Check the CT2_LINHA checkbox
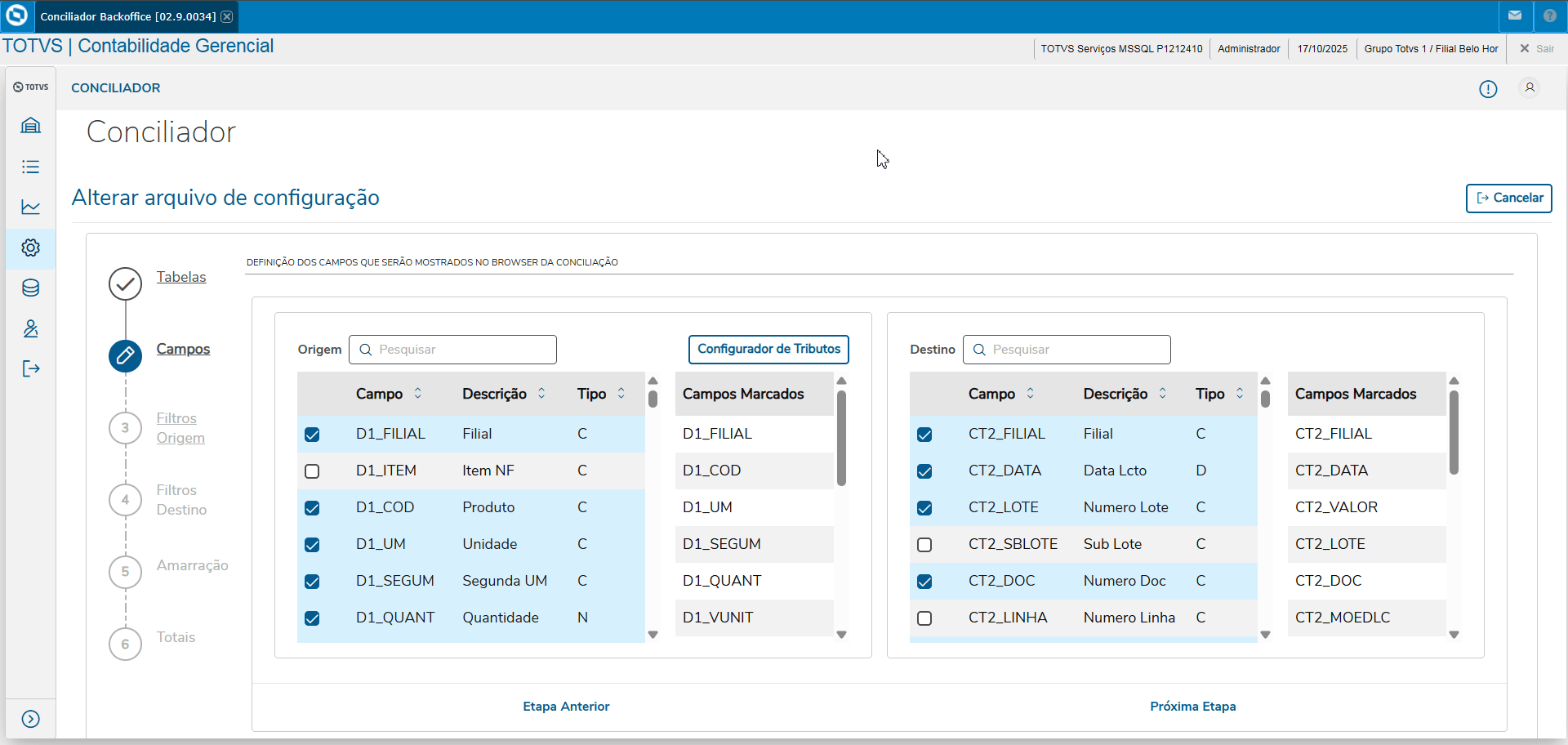Viewport: 1568px width, 745px height. click(924, 618)
